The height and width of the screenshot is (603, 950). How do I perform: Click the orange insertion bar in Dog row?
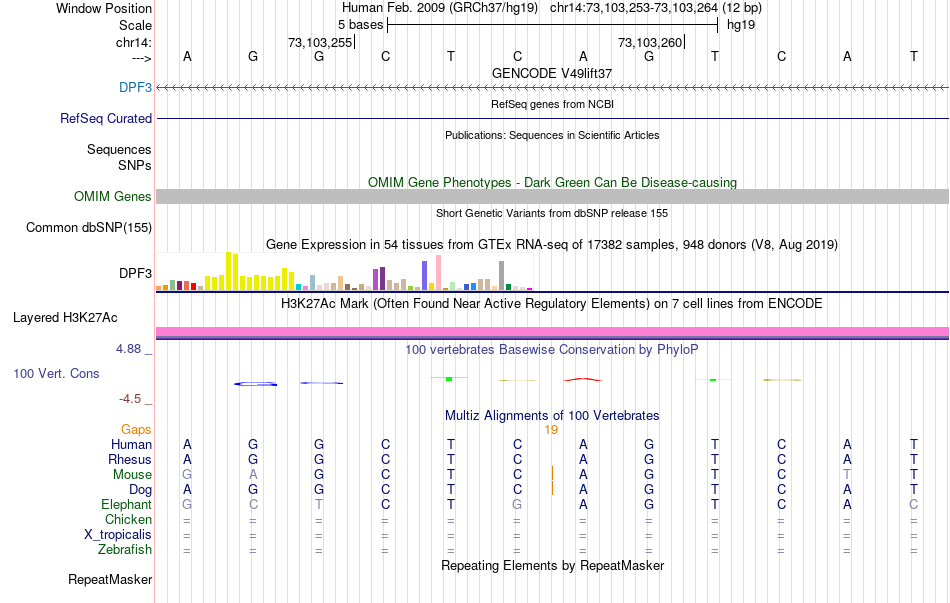coord(552,488)
